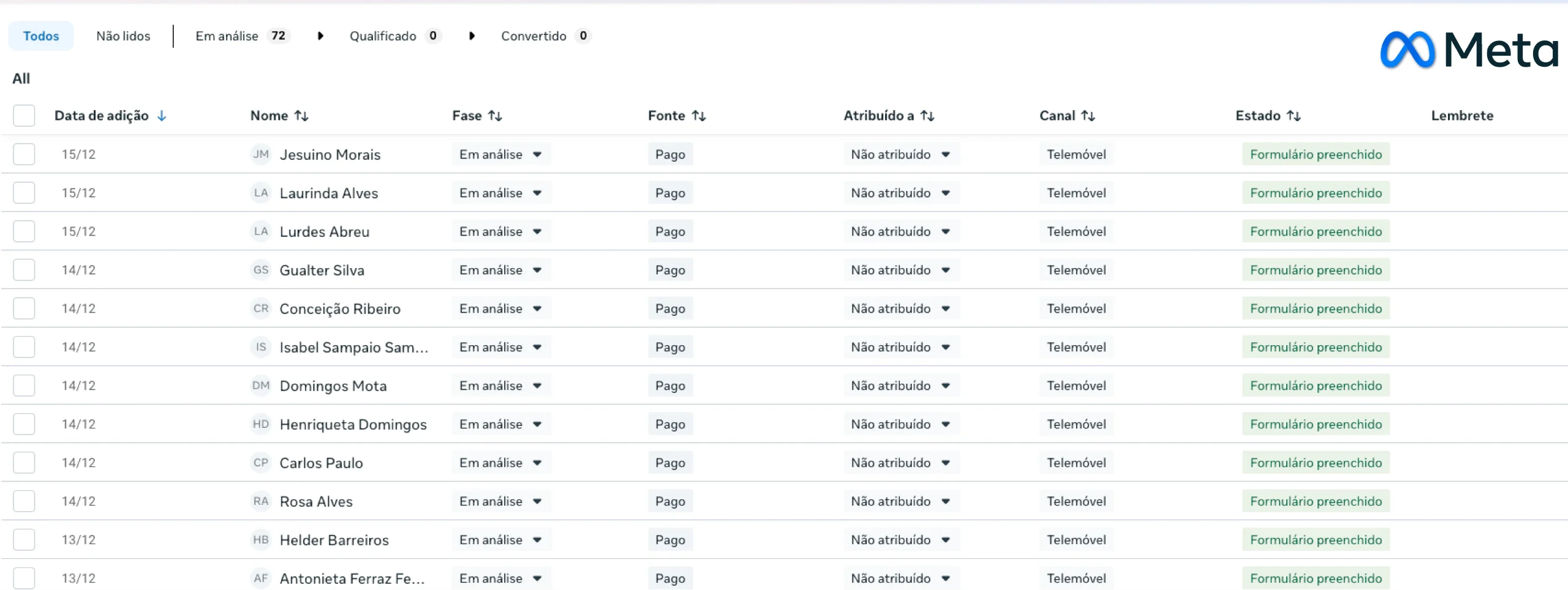Viewport: 1568px width, 590px height.
Task: Open lead Domingos Mota by name
Action: (x=333, y=386)
